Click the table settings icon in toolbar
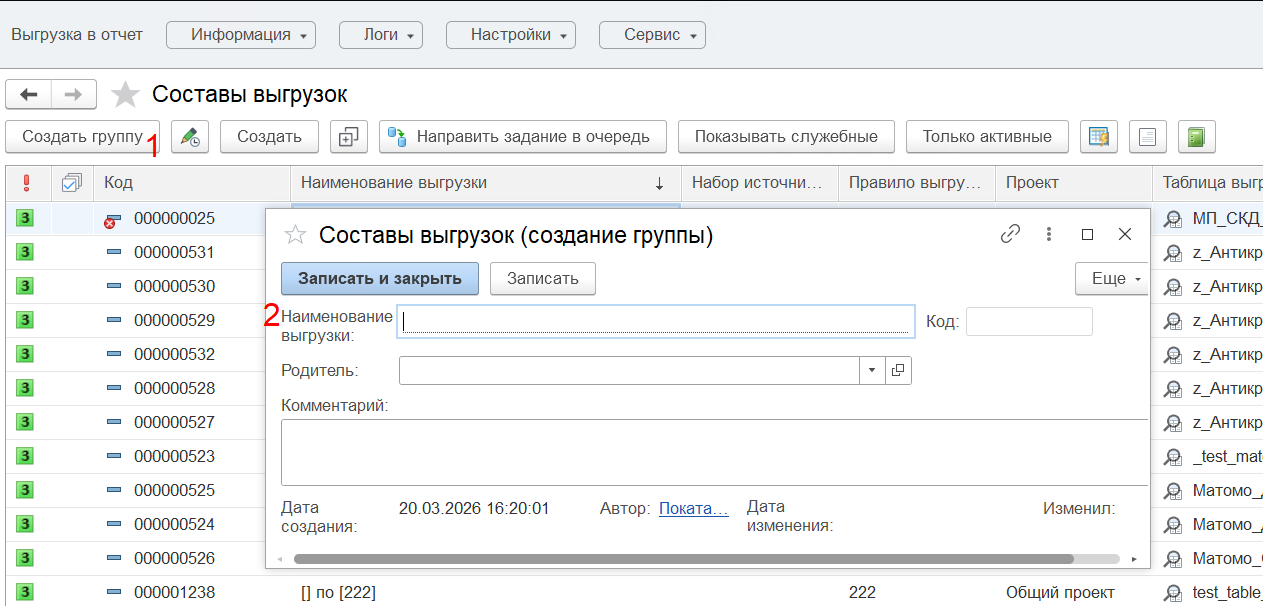This screenshot has width=1263, height=606. (x=1099, y=137)
